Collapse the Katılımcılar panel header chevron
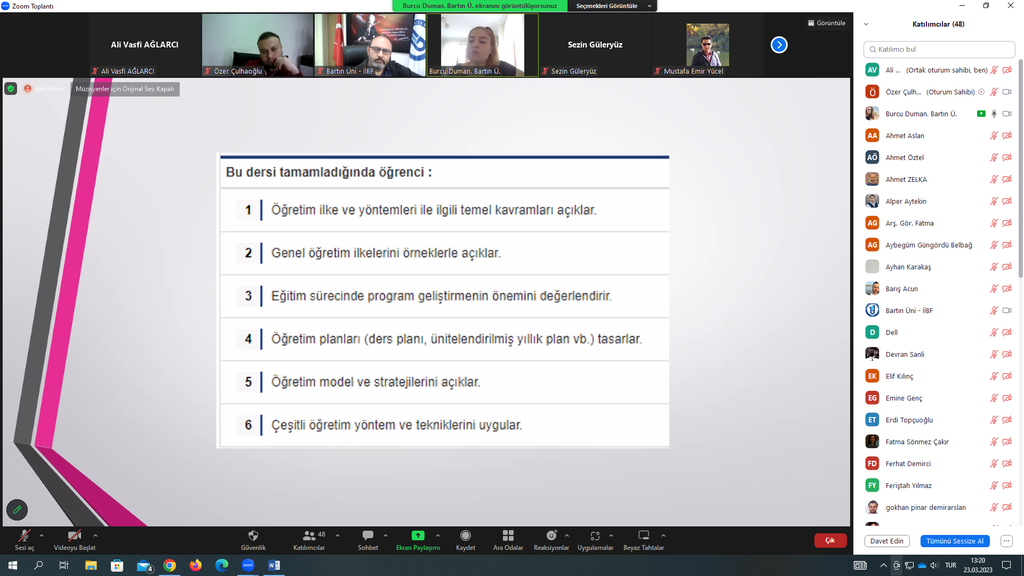This screenshot has width=1024, height=576. [x=866, y=24]
